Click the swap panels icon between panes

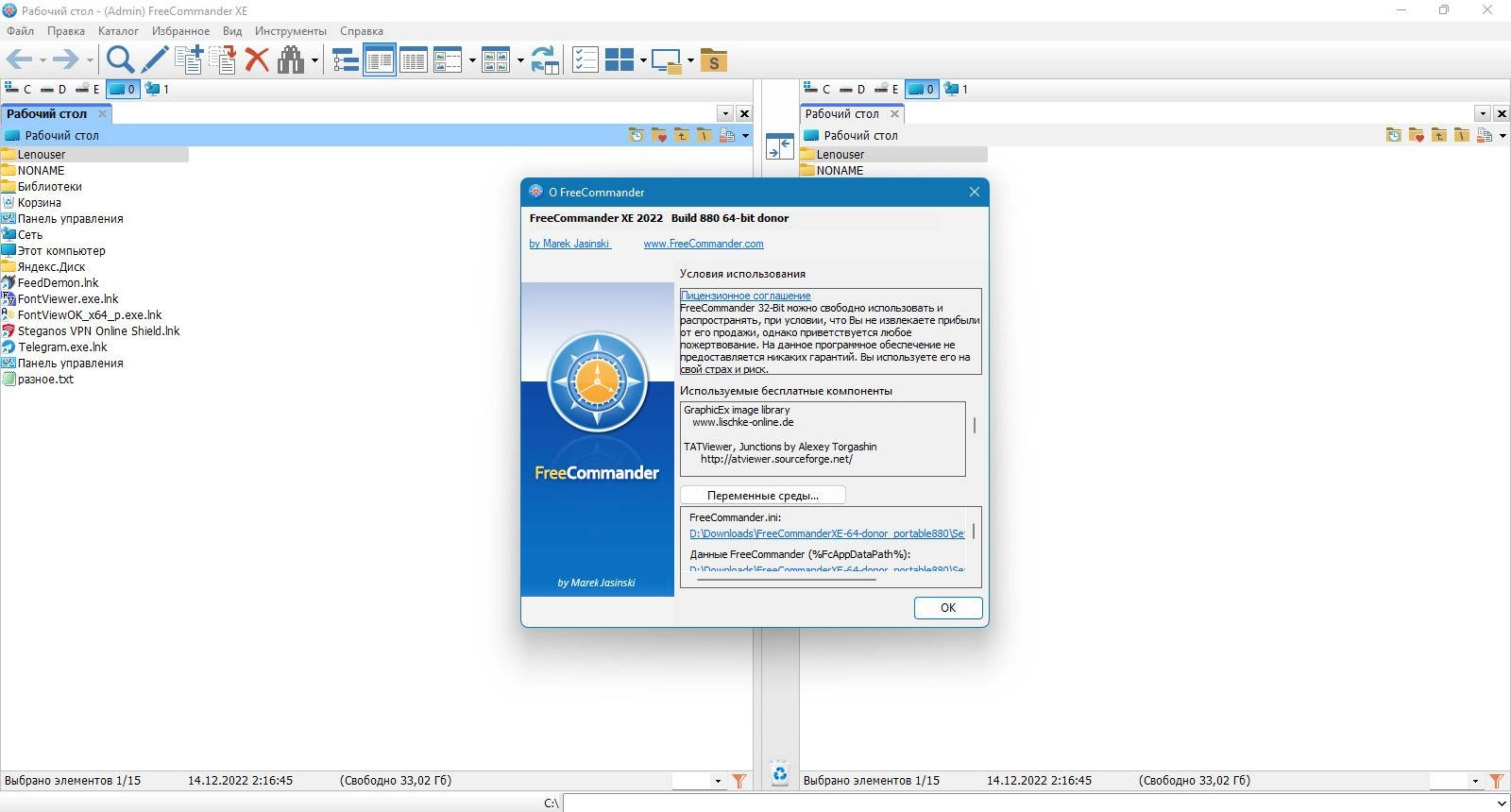(x=779, y=146)
